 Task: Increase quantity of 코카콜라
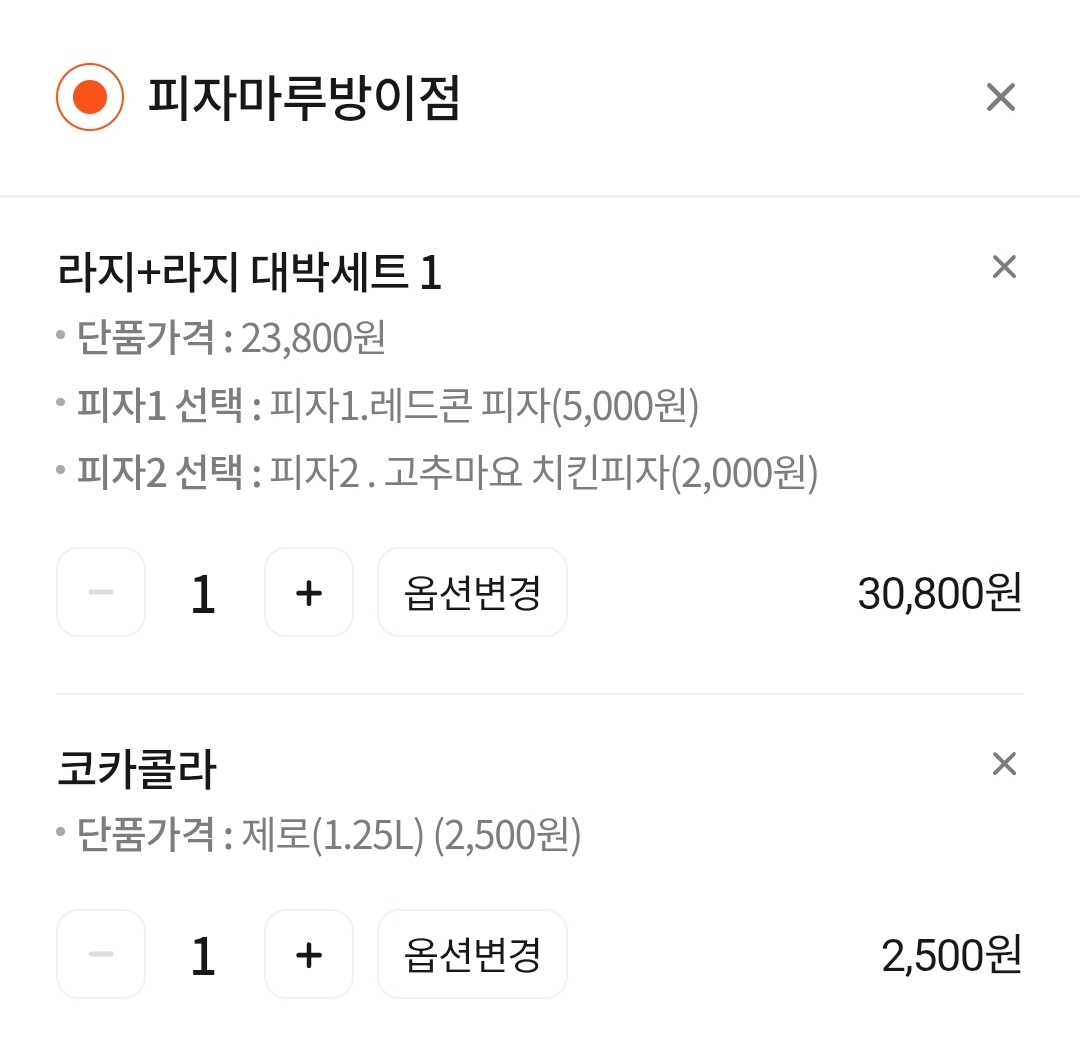point(309,954)
